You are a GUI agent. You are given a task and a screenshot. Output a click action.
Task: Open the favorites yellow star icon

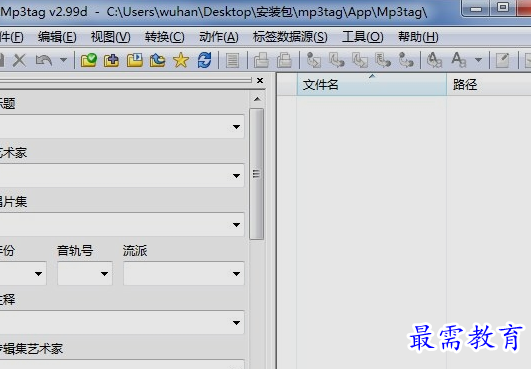click(180, 60)
